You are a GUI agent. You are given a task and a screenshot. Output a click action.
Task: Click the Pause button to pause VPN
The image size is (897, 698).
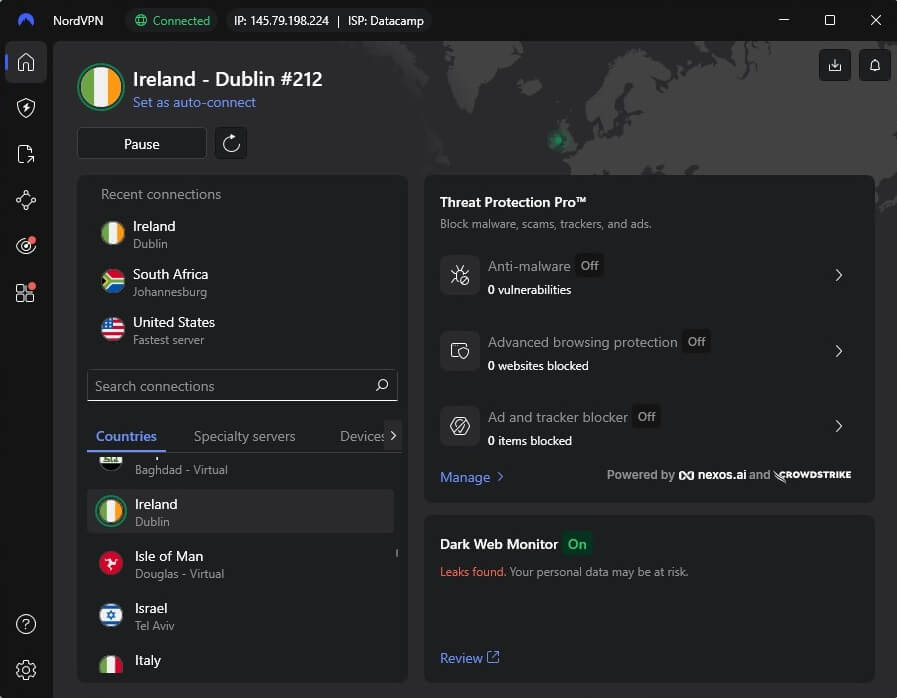(x=141, y=143)
